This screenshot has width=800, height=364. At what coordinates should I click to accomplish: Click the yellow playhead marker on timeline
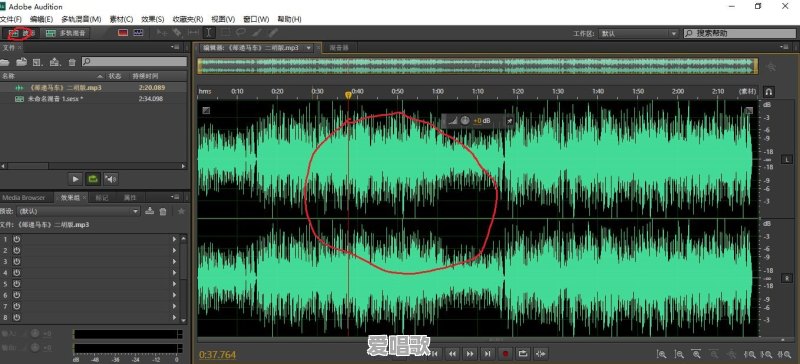pyautogui.click(x=348, y=95)
